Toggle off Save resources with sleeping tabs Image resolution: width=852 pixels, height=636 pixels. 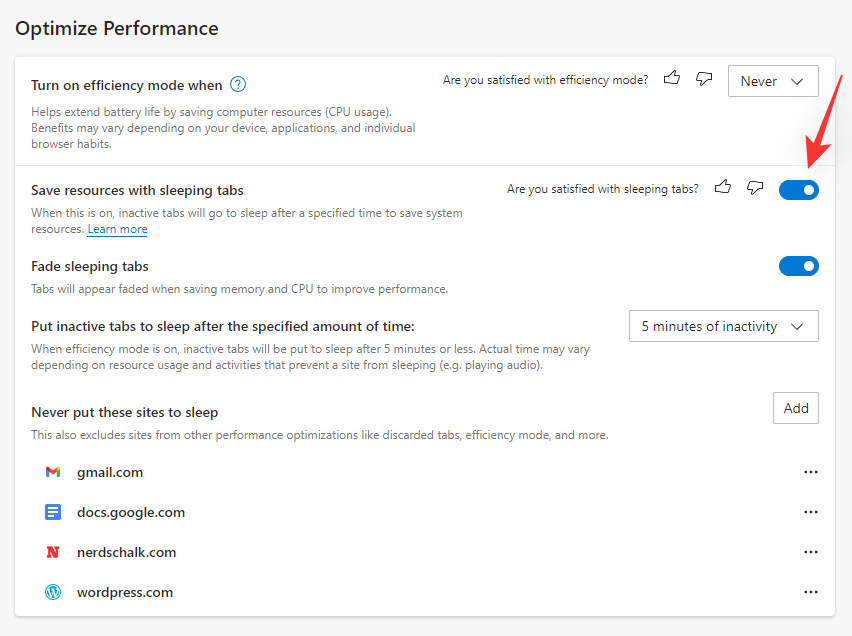coord(798,189)
